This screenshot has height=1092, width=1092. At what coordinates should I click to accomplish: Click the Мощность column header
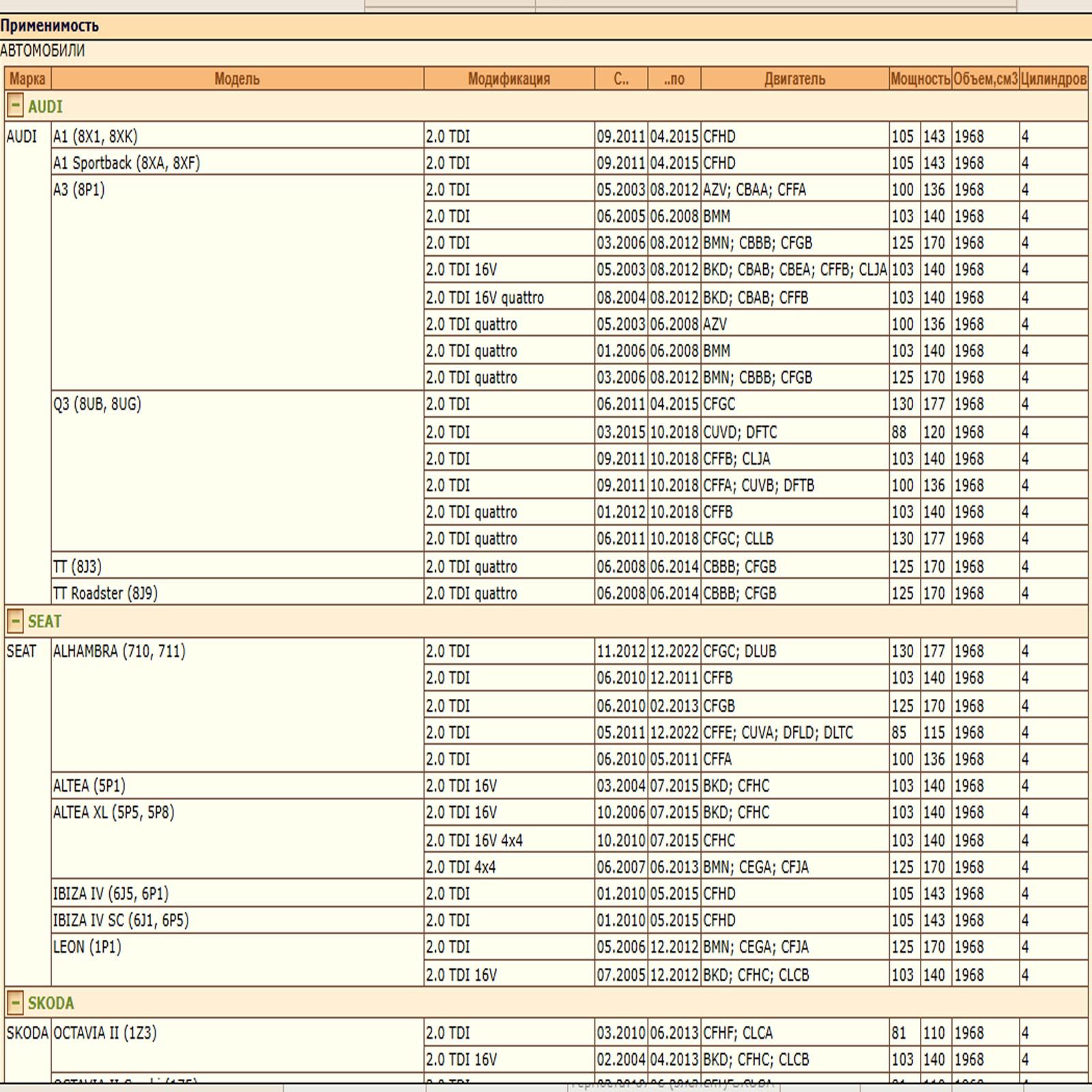click(920, 78)
